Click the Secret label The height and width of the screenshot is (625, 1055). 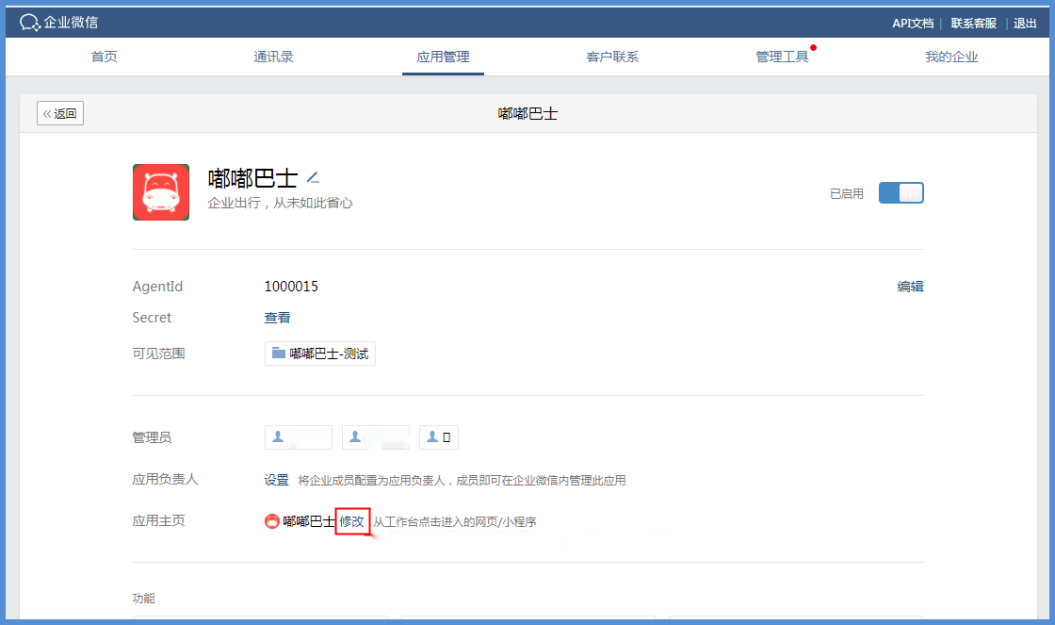152,318
